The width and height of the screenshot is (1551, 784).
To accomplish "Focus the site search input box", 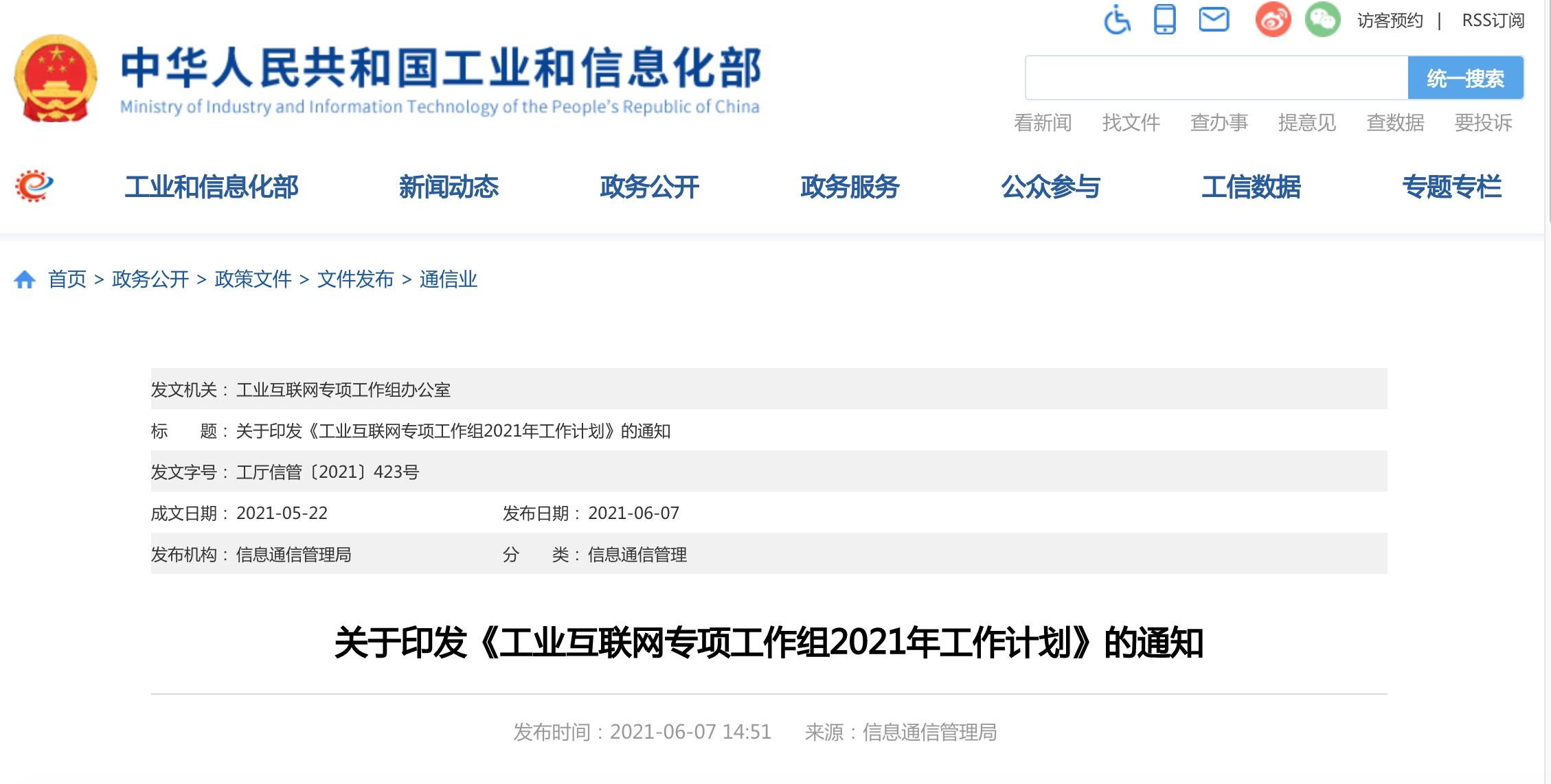I will (1216, 78).
